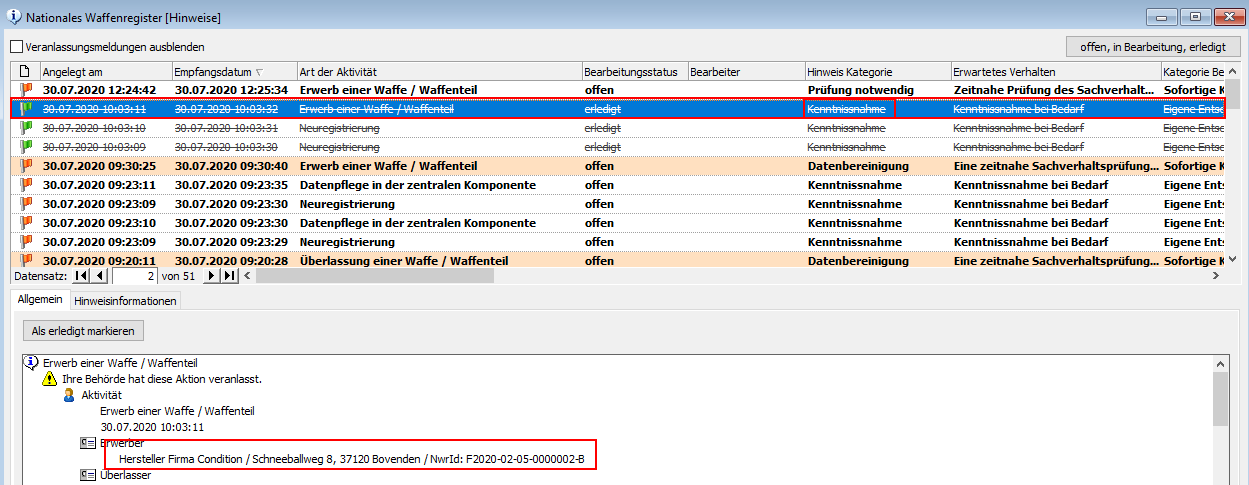Click the orange flag on the 12:24:42 row
This screenshot has width=1249, height=485.
click(x=26, y=90)
